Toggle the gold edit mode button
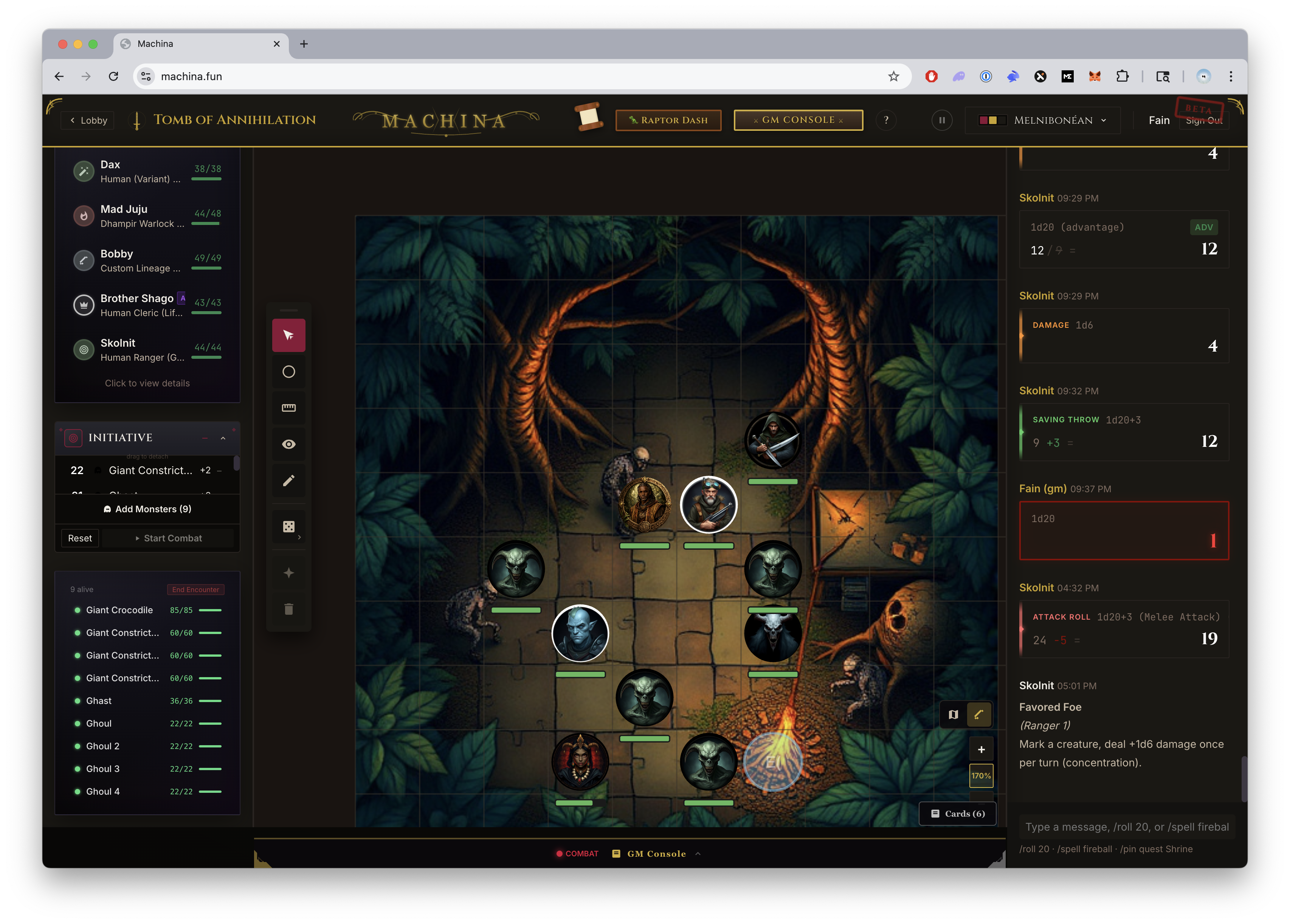This screenshot has height=924, width=1290. (979, 714)
